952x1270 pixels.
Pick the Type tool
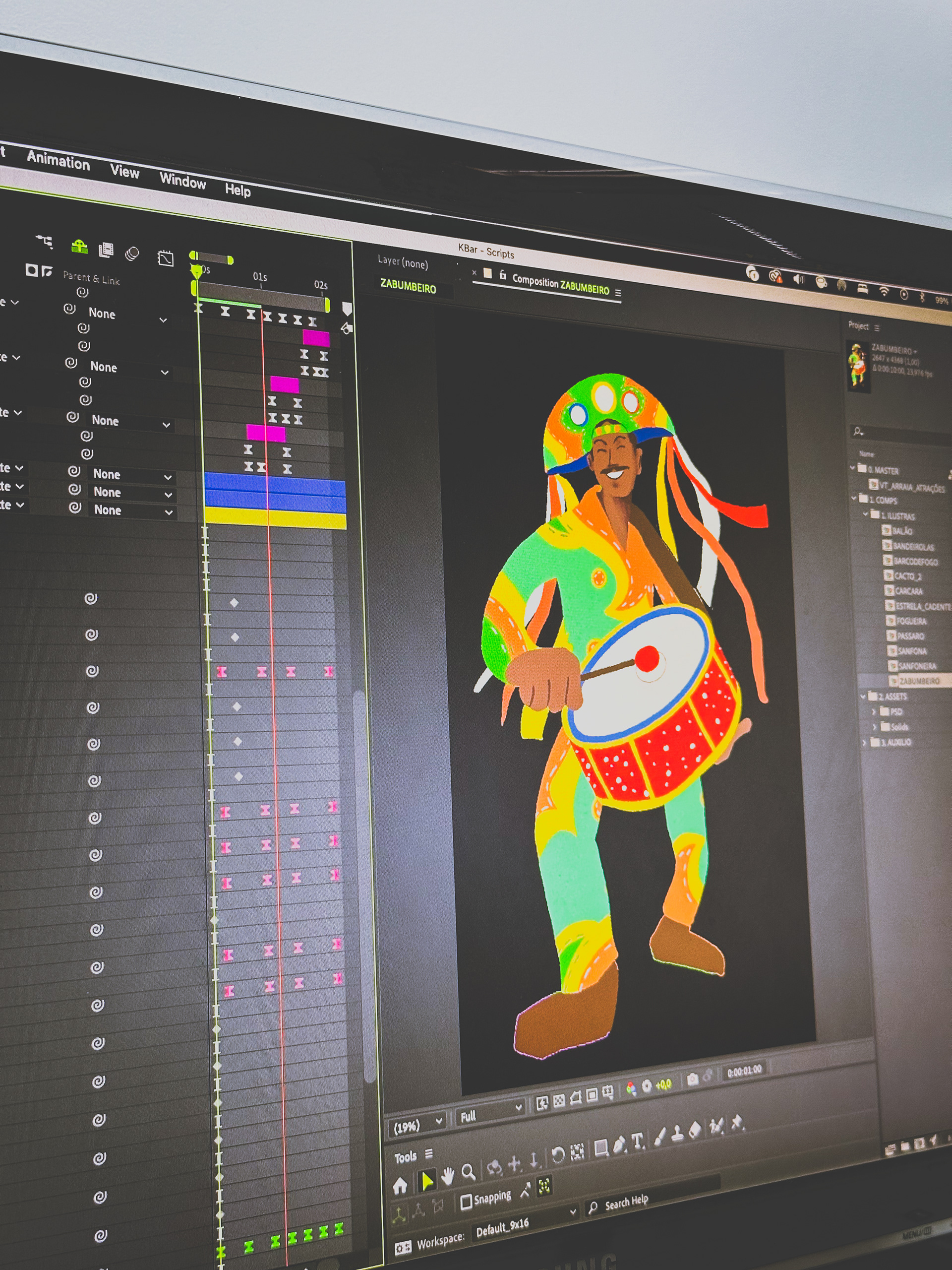tap(638, 1141)
